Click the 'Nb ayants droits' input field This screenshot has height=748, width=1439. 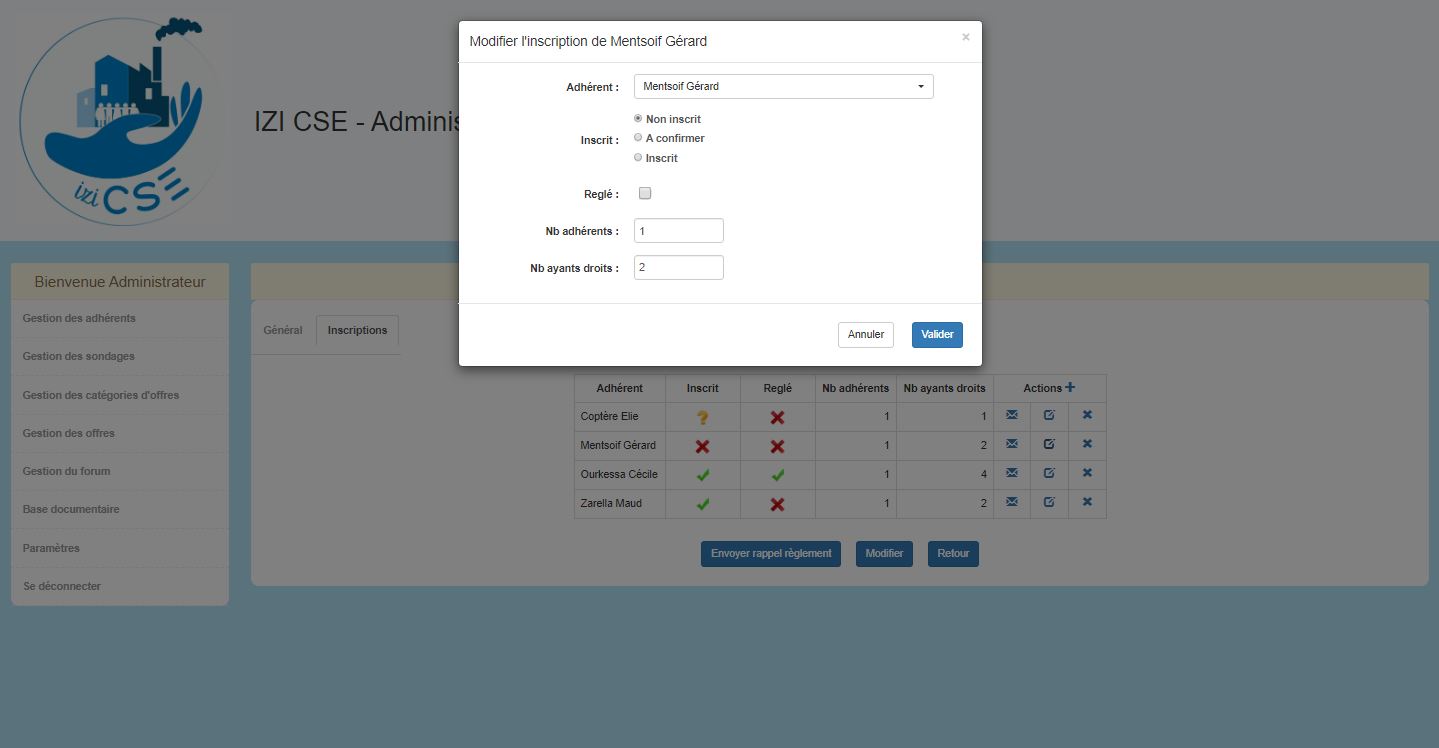pos(678,268)
